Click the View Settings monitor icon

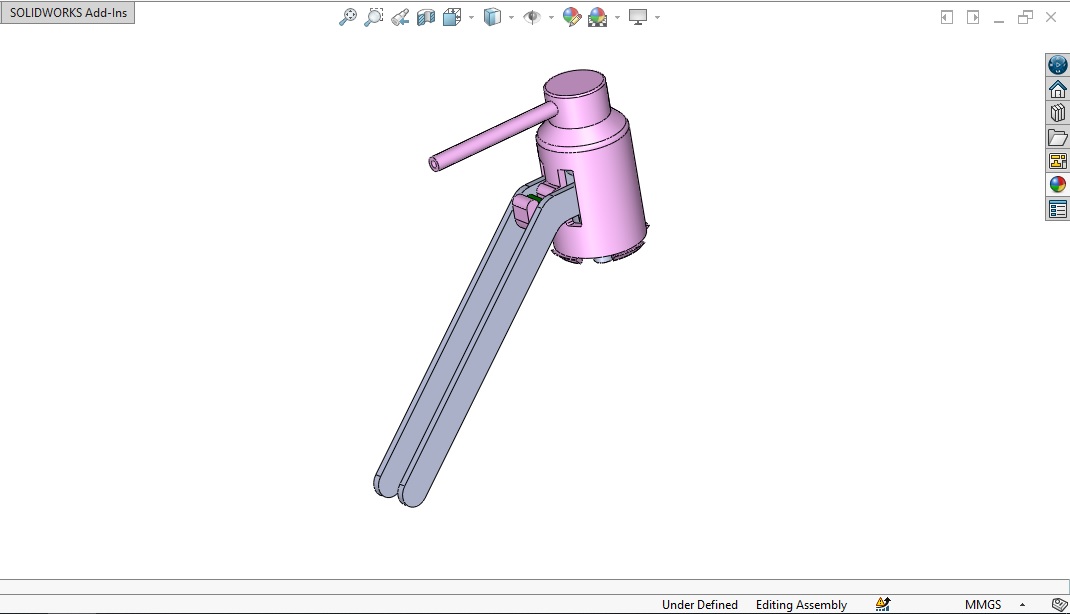click(x=637, y=17)
